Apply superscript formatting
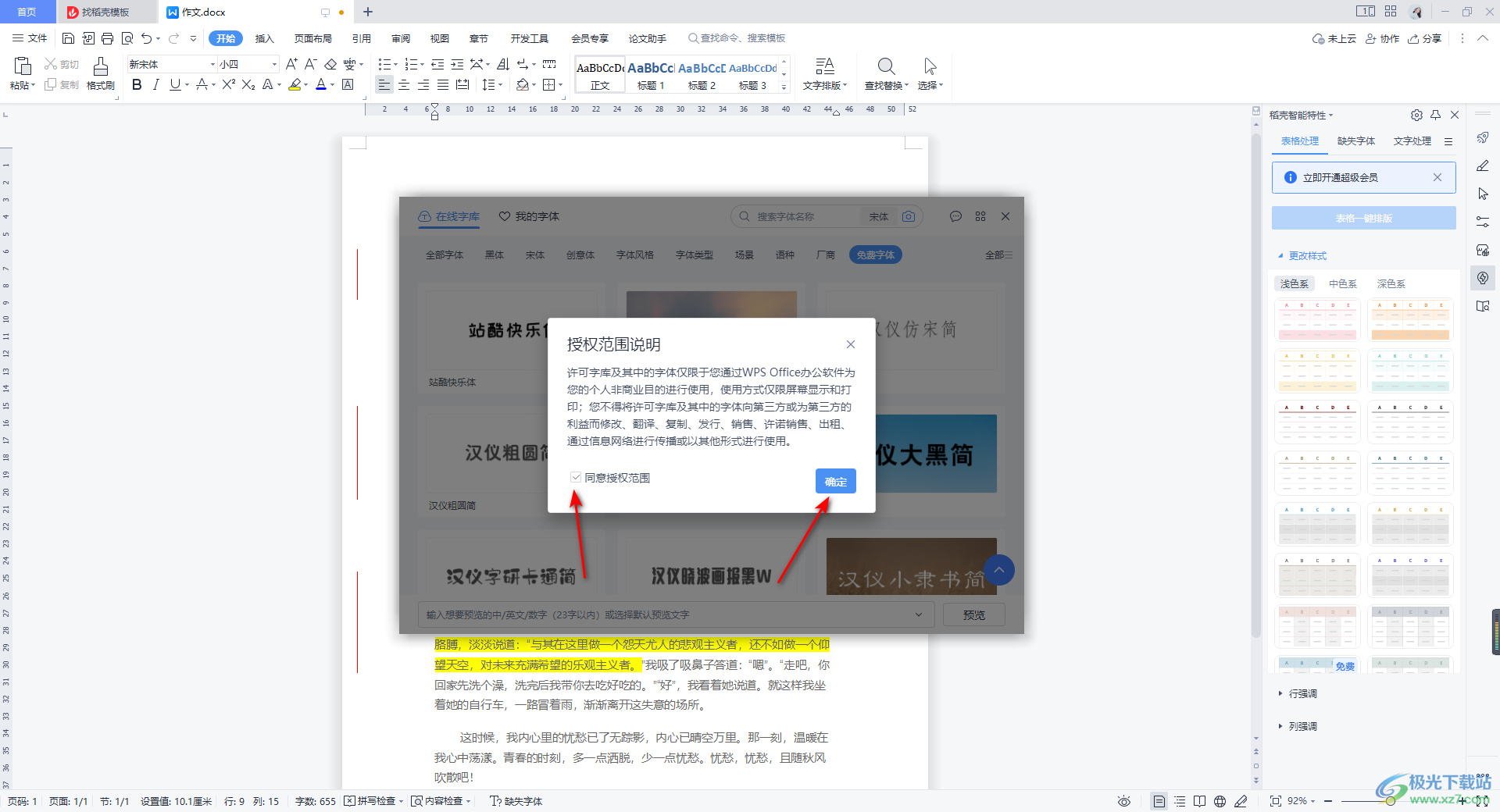 tap(228, 84)
